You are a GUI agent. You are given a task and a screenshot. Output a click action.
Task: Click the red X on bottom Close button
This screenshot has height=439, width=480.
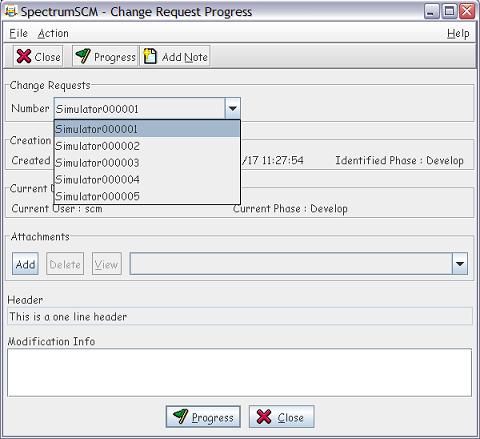click(x=264, y=417)
